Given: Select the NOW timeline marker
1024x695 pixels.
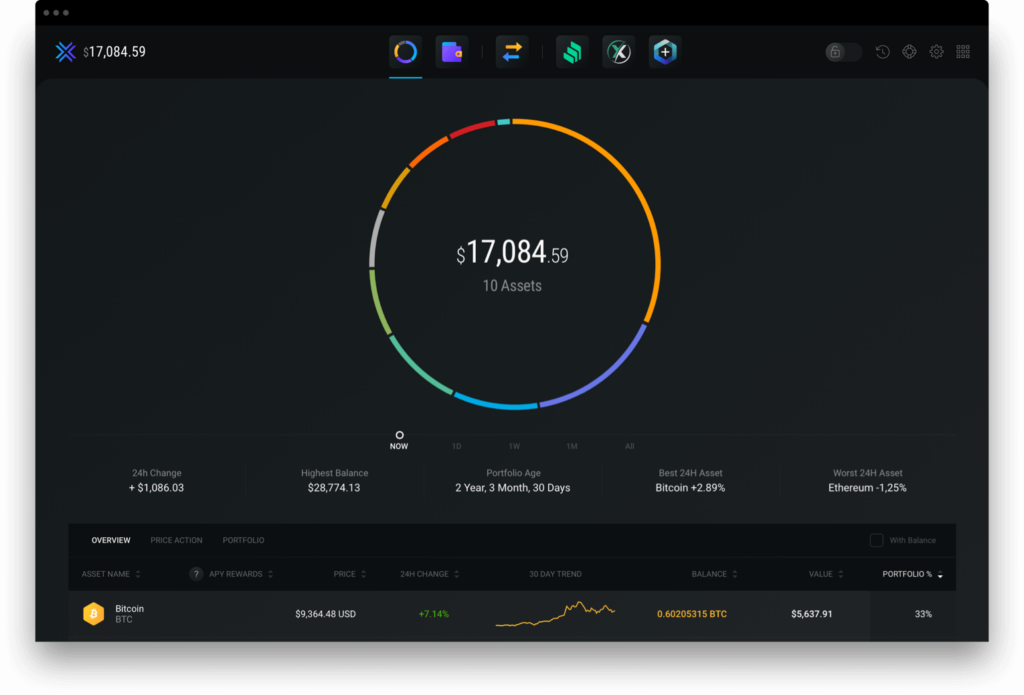Looking at the screenshot, I should 399,440.
